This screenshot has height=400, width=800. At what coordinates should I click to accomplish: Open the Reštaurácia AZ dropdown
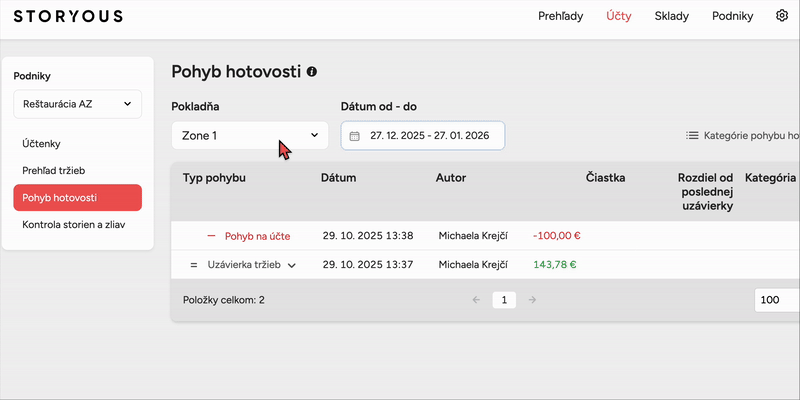[x=77, y=103]
